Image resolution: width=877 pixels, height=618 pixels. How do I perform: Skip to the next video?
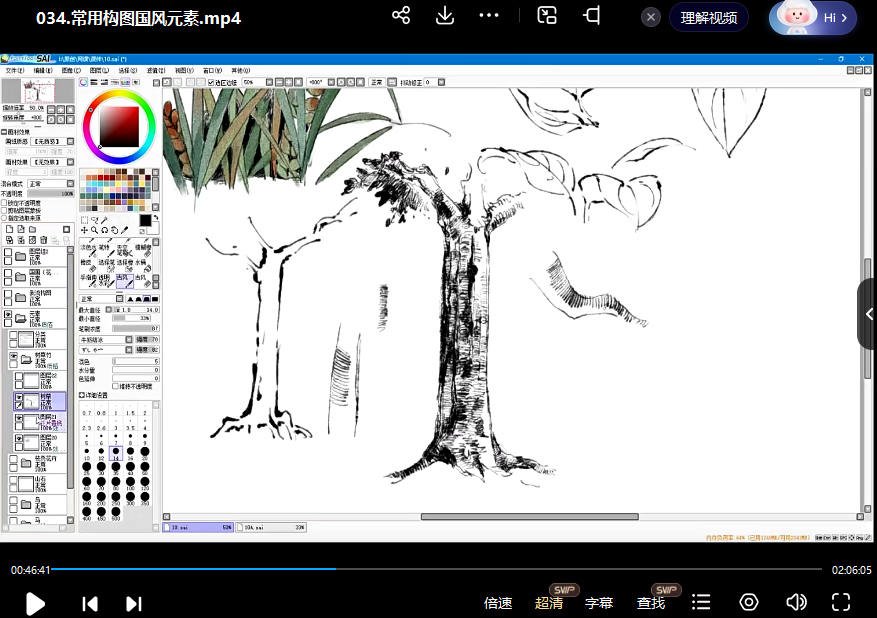tap(133, 603)
